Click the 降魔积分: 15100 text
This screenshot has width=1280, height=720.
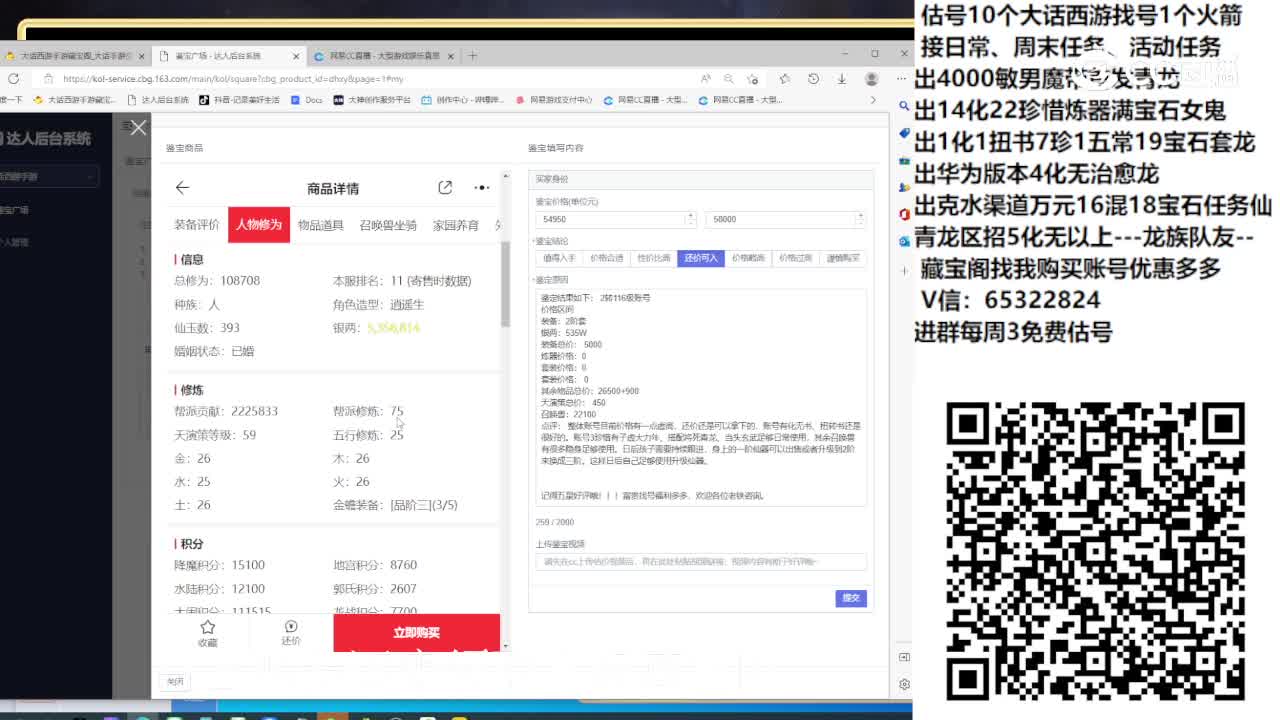[x=219, y=565]
